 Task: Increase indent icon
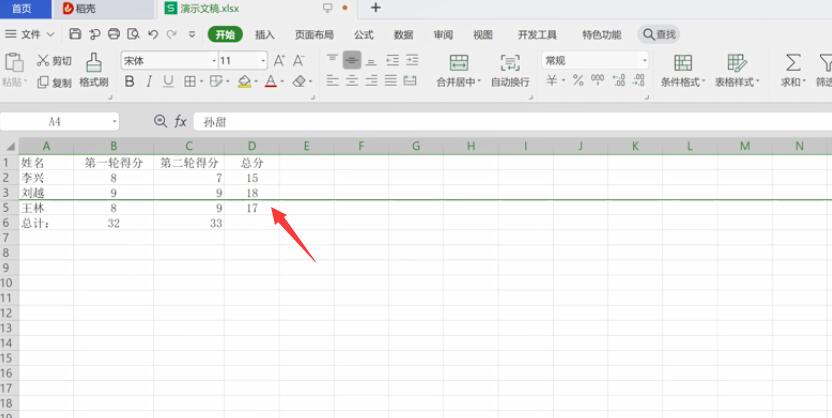(x=412, y=60)
